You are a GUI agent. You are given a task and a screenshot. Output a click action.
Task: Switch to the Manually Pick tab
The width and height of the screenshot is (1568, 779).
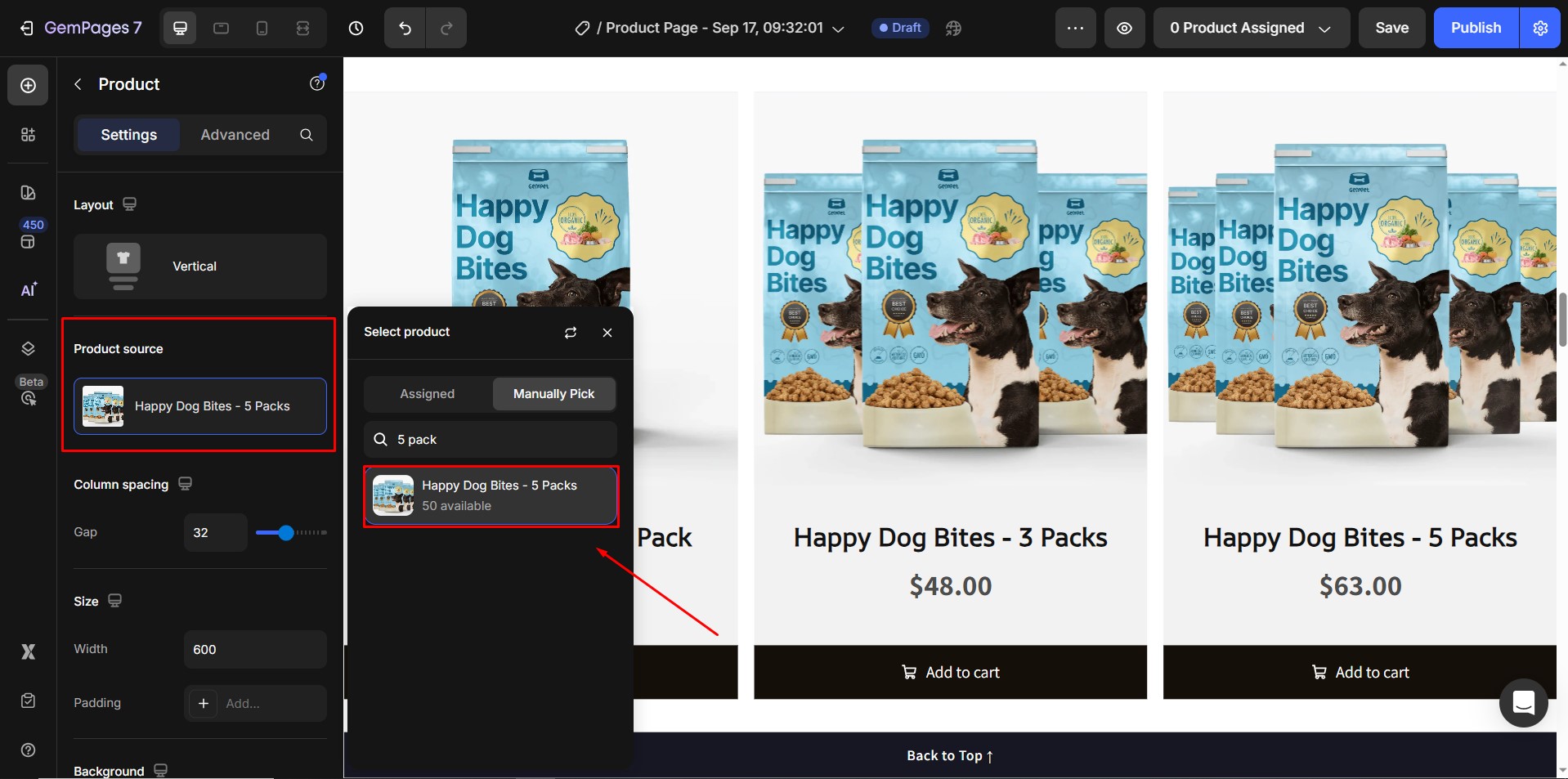(554, 394)
